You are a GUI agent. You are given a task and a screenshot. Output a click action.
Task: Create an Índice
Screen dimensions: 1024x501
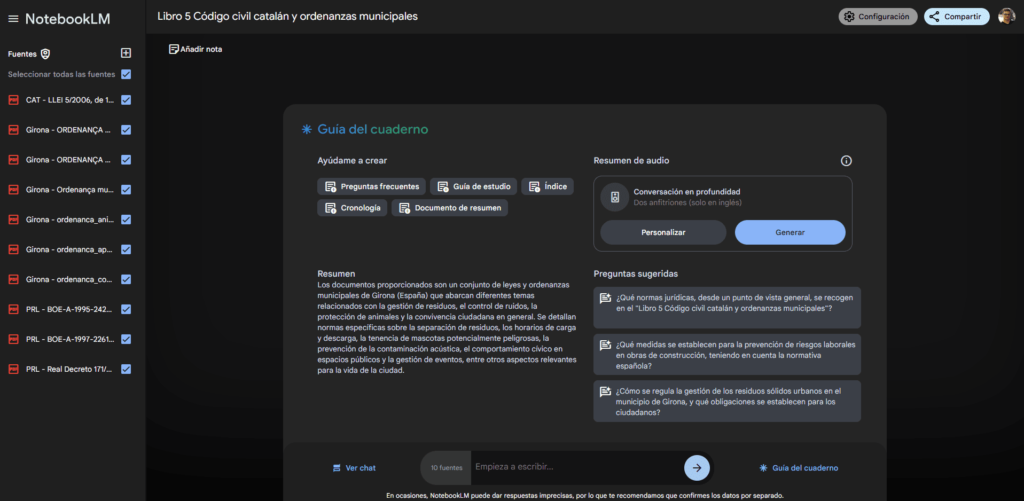(x=548, y=187)
